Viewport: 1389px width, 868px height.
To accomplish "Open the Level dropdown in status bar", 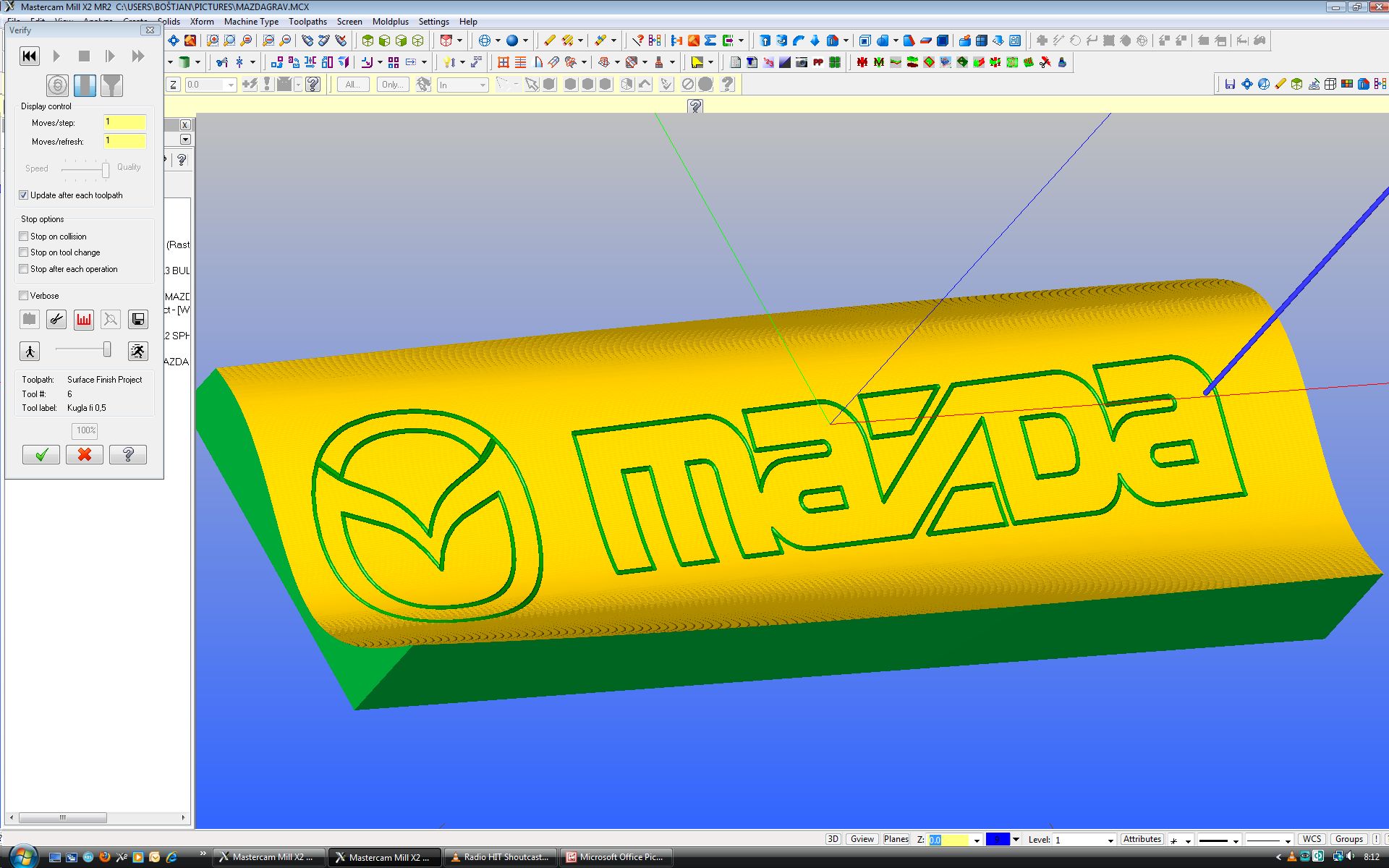I will 1110,840.
